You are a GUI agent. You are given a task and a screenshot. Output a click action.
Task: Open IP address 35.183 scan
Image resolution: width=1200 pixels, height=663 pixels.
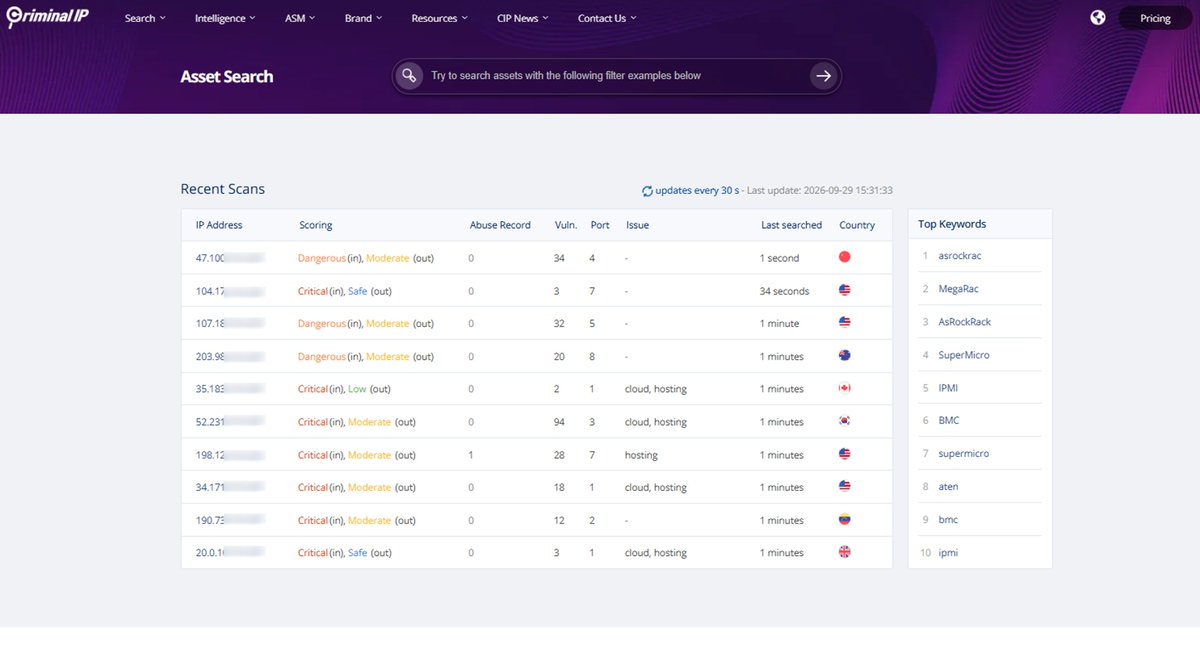(229, 389)
